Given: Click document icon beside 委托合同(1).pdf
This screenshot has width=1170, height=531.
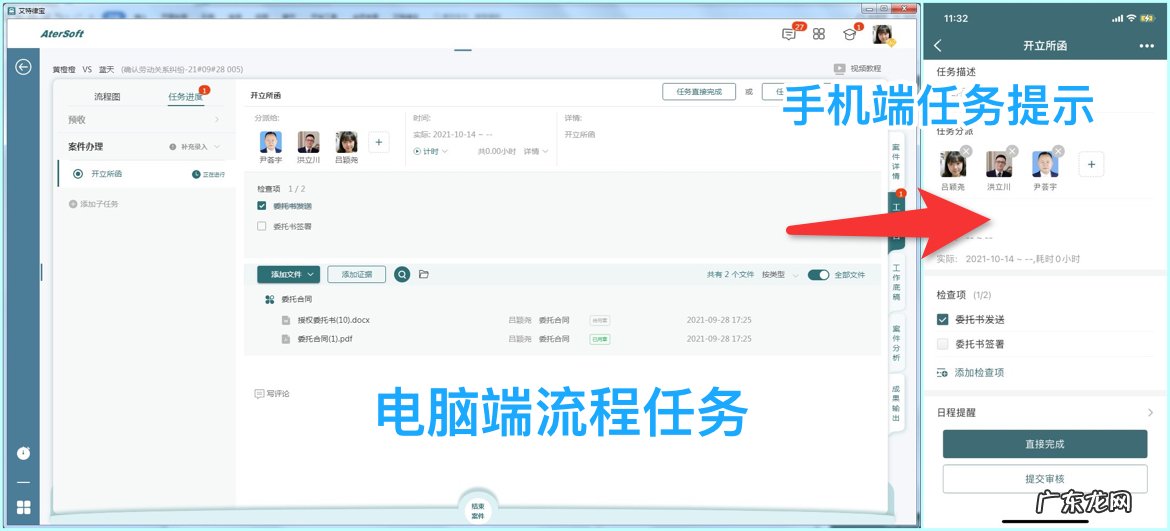Looking at the screenshot, I should [x=285, y=339].
